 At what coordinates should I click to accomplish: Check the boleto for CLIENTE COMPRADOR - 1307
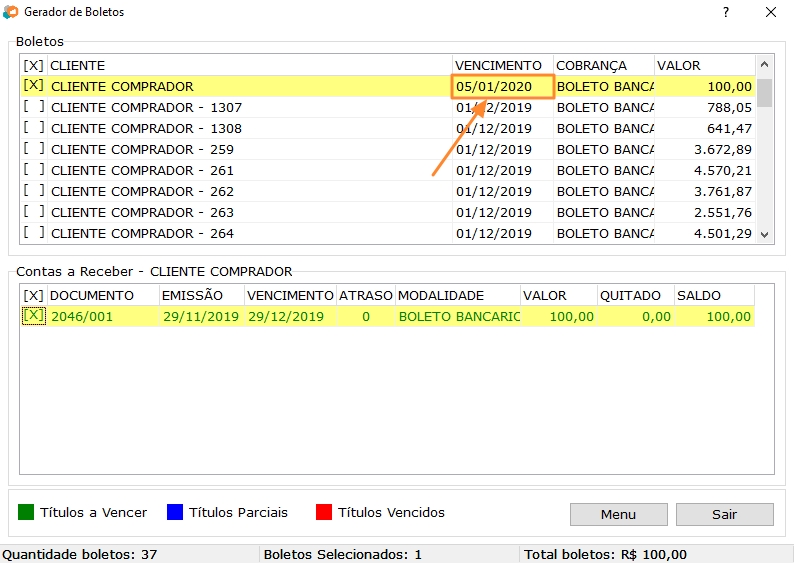point(33,107)
